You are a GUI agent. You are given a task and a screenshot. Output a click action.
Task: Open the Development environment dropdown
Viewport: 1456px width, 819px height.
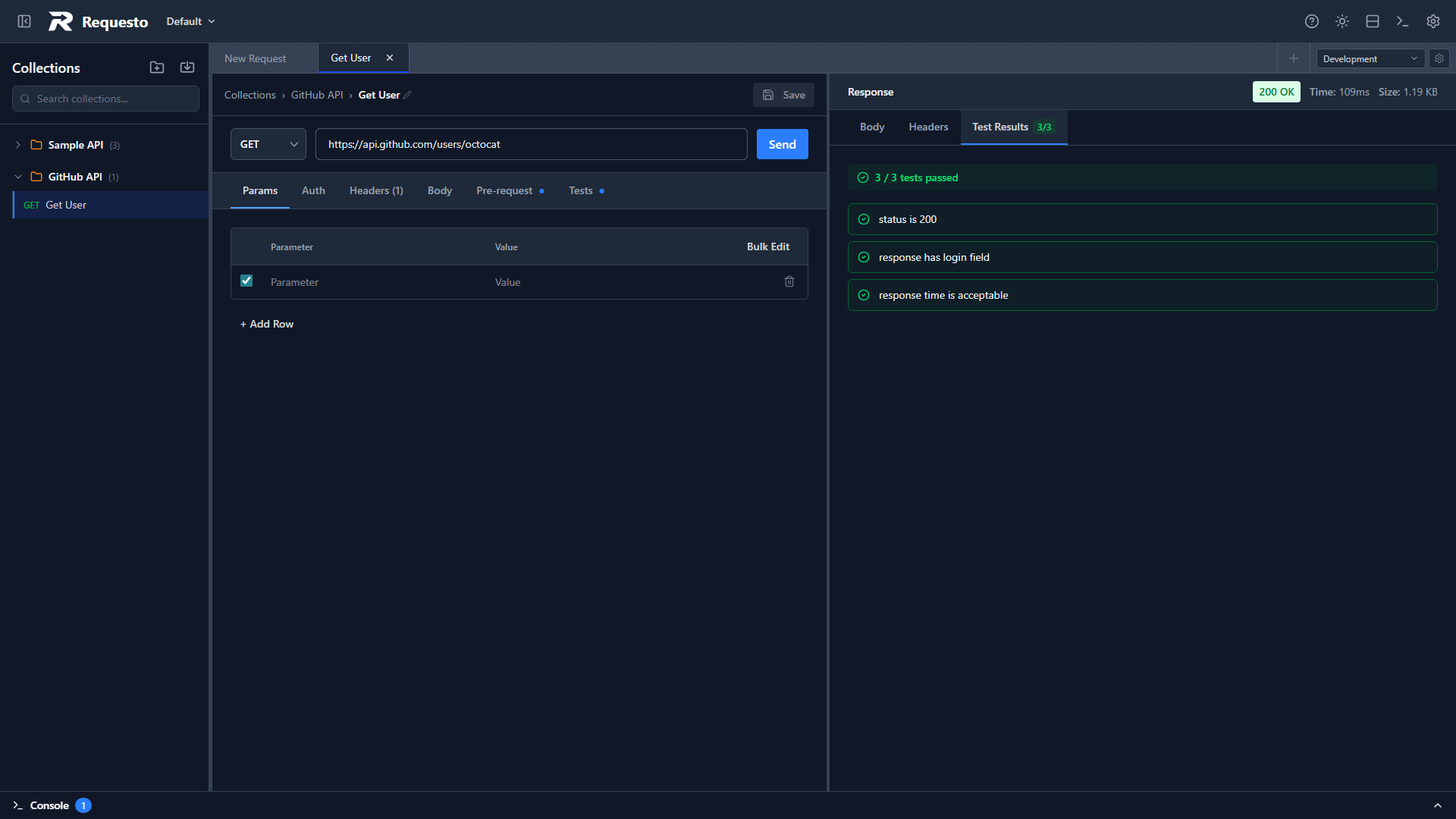pyautogui.click(x=1370, y=58)
